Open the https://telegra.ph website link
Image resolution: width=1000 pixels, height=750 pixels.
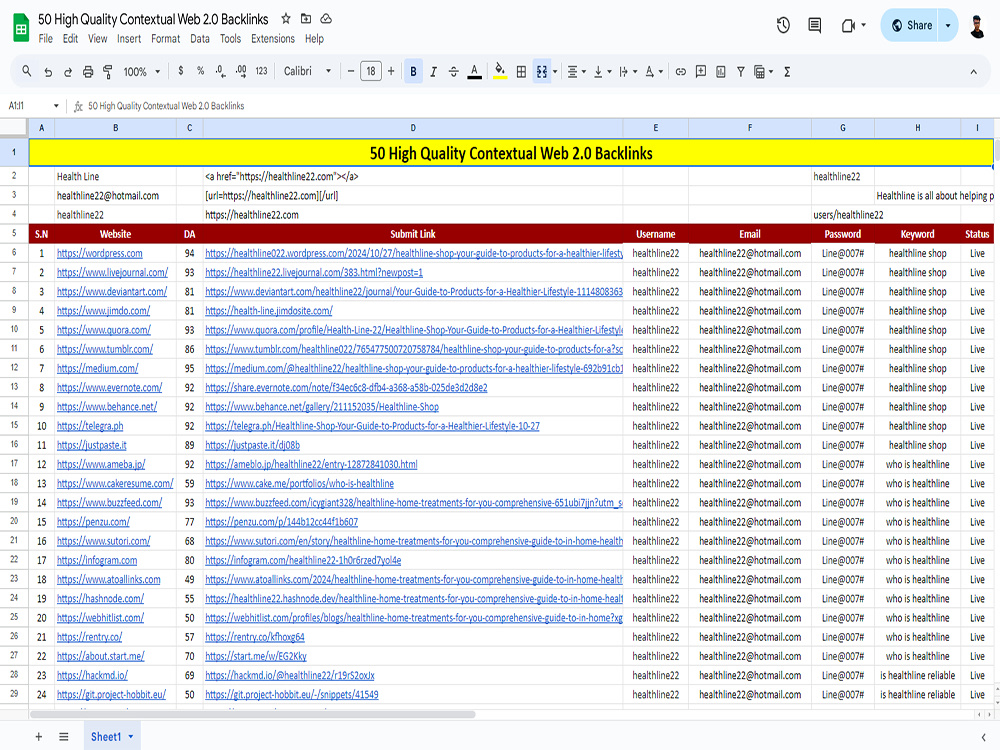(90, 426)
